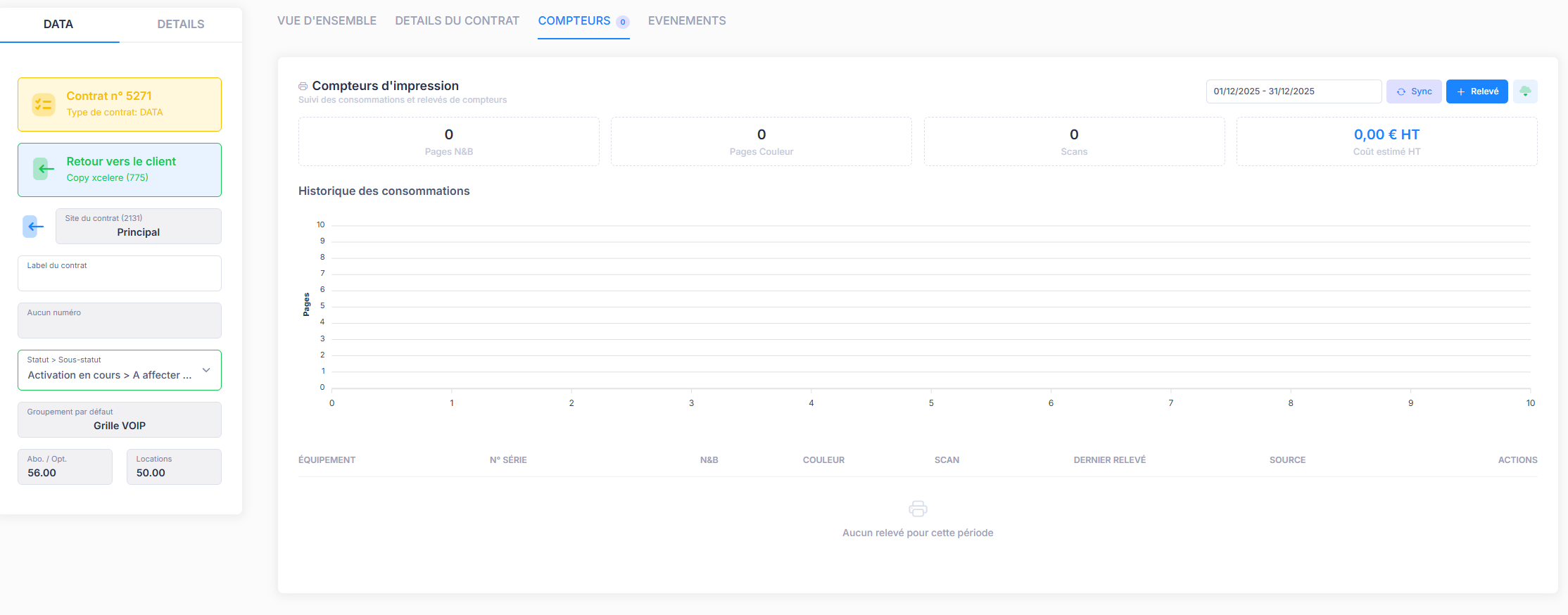Click the plus icon on Relevé button
This screenshot has width=1568, height=615.
click(1461, 92)
